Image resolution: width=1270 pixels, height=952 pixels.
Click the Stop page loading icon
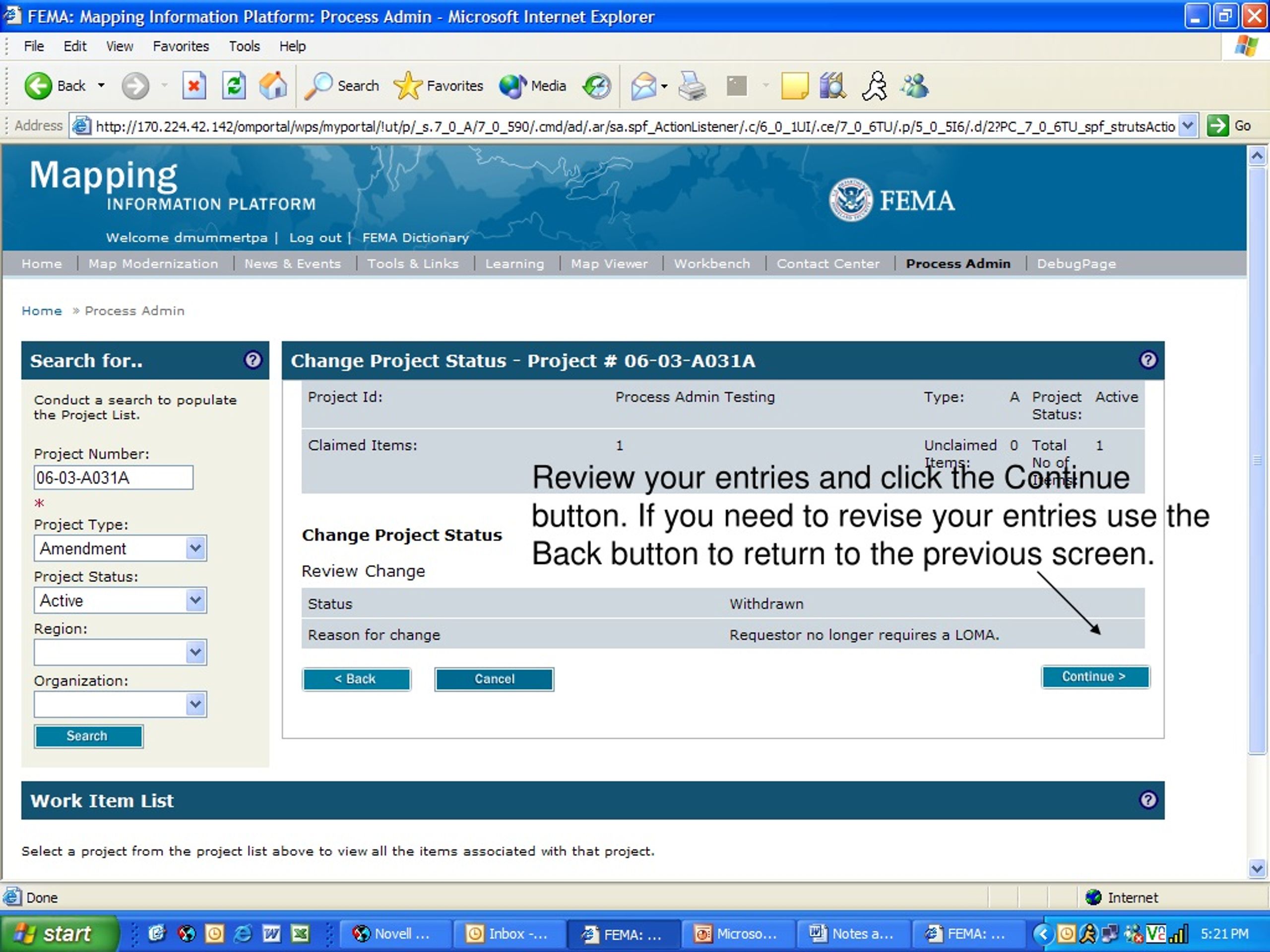[x=194, y=86]
